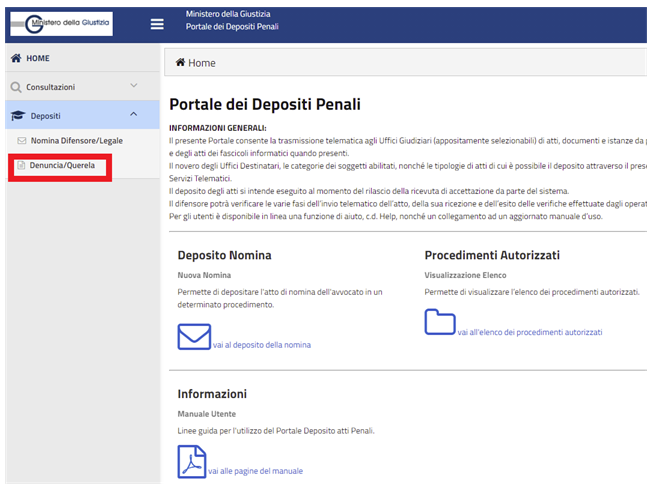Click the folder icon under Procedimenti Autorizzati
660x500 pixels.
click(x=439, y=322)
